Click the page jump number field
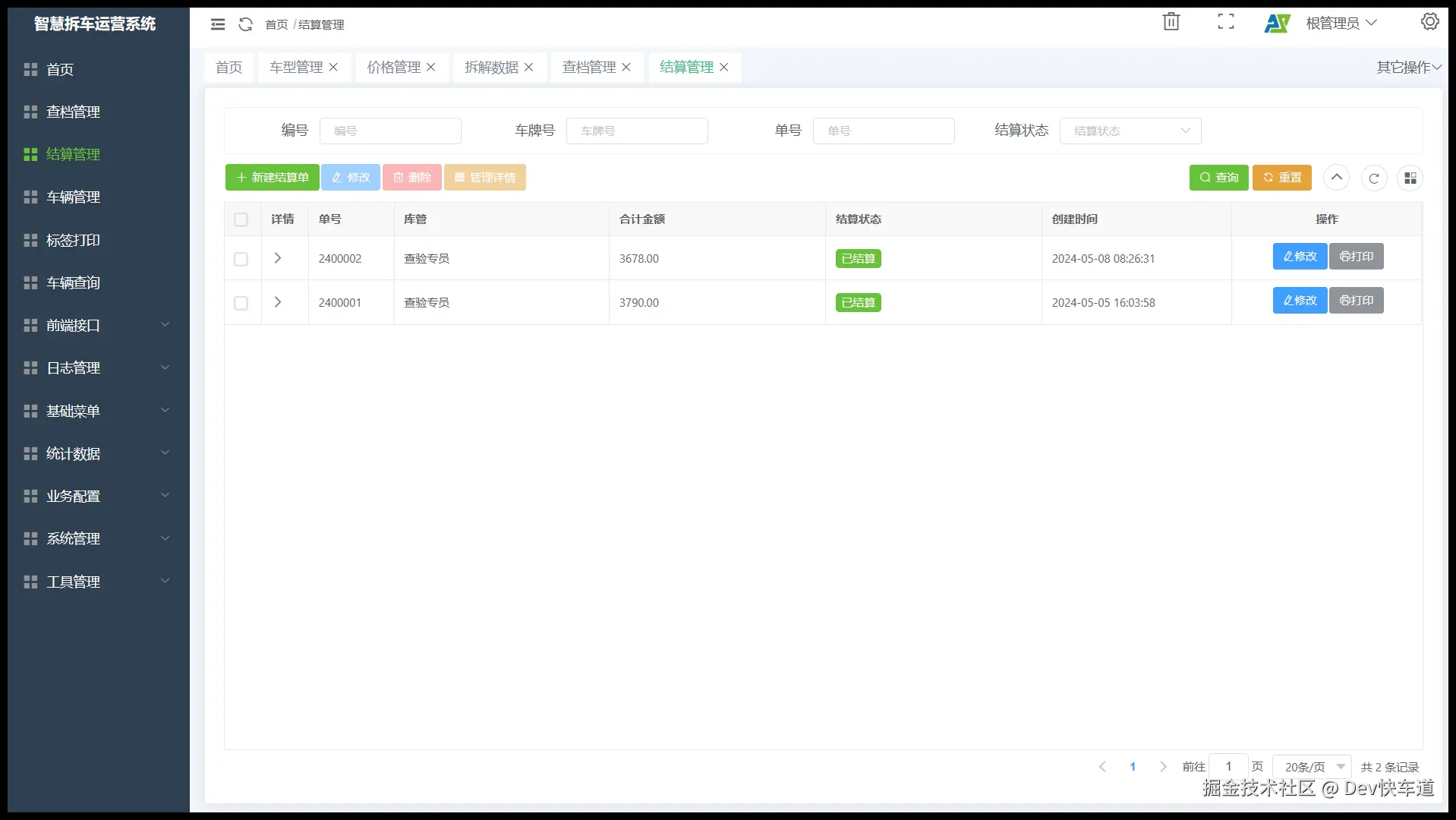Image resolution: width=1456 pixels, height=820 pixels. tap(1228, 767)
